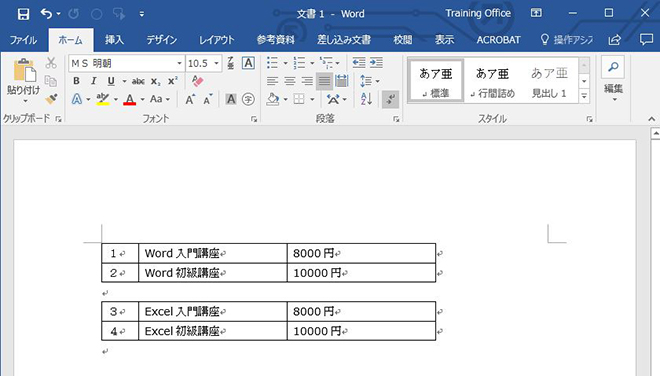Image resolution: width=660 pixels, height=376 pixels.
Task: Open the 参考資料 tab
Action: pos(276,40)
